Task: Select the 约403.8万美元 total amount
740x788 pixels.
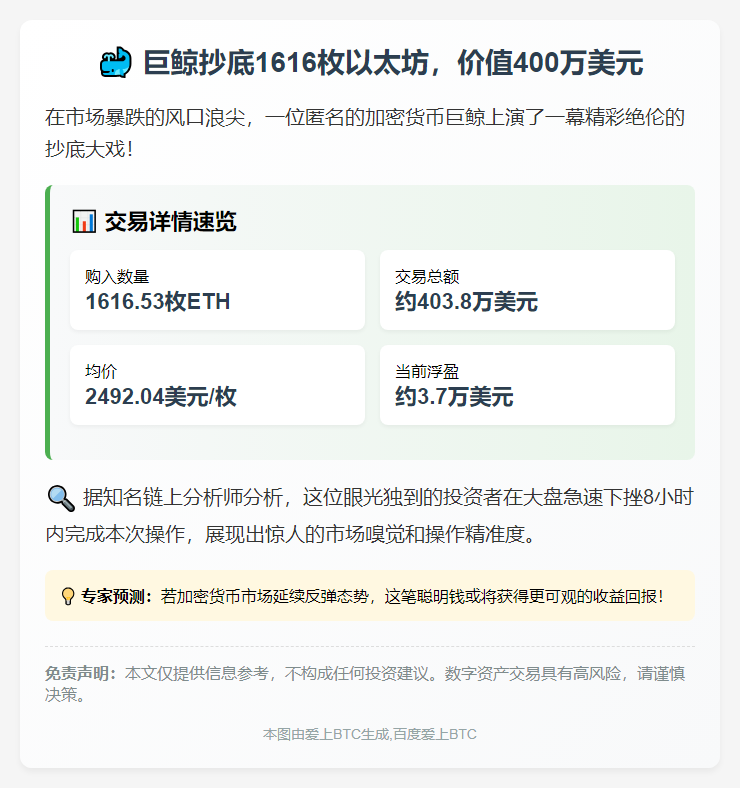Action: coord(466,302)
